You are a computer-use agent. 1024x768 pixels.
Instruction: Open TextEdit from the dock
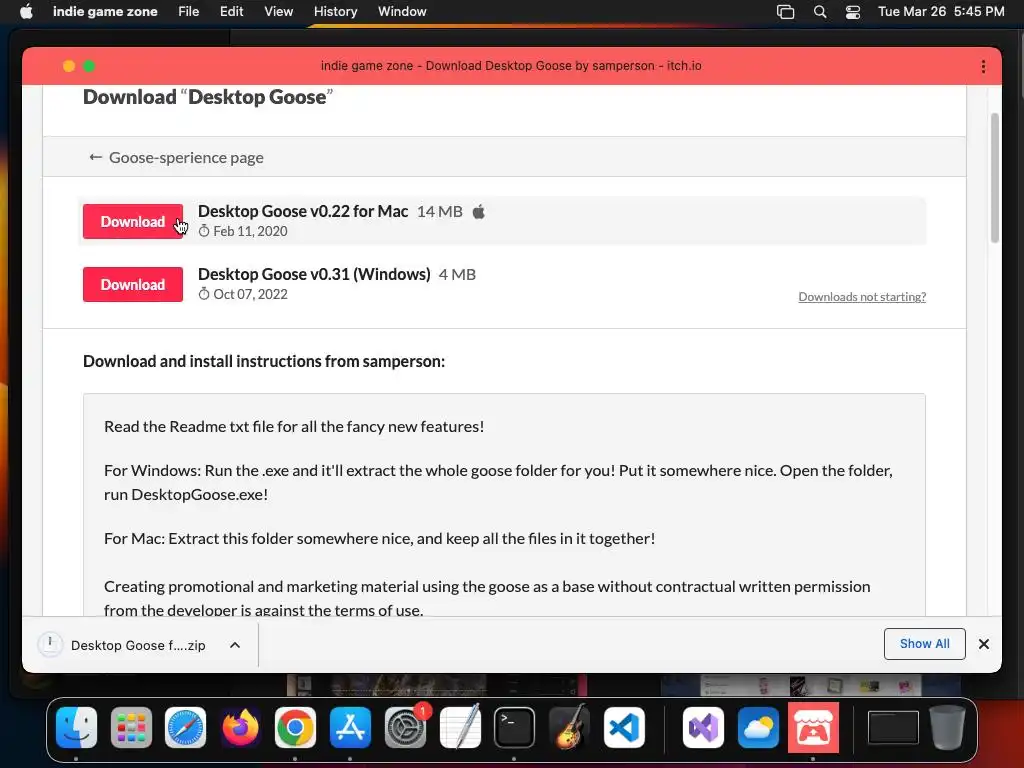pyautogui.click(x=460, y=727)
